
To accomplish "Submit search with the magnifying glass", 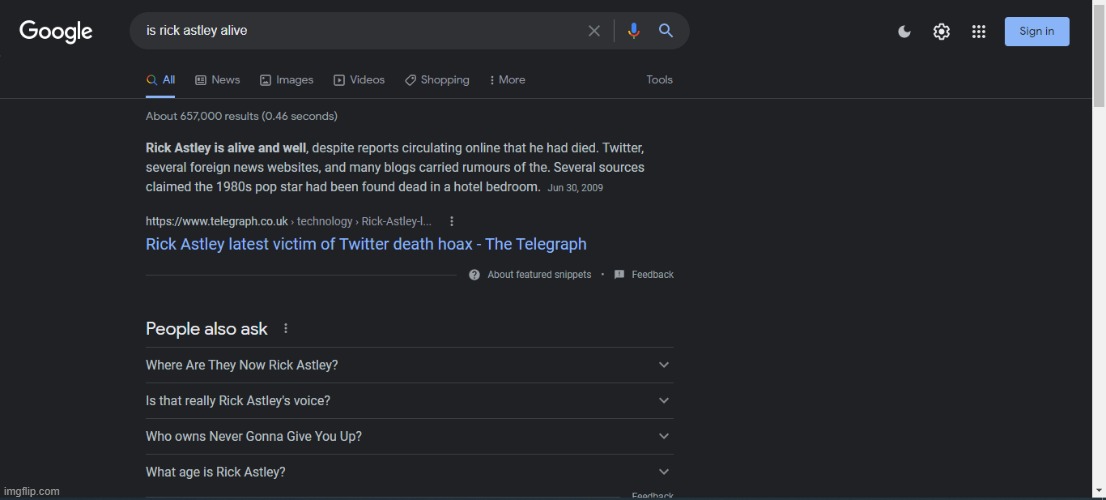I will pyautogui.click(x=666, y=31).
